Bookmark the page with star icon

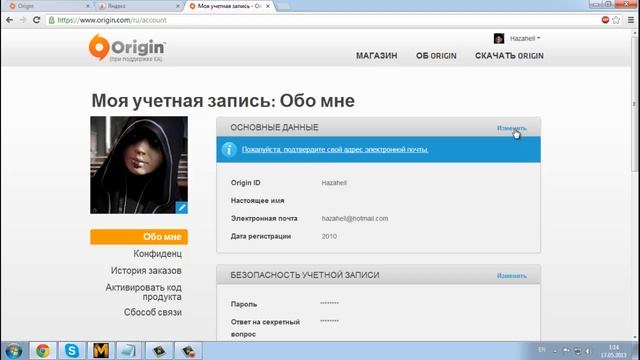click(x=616, y=20)
